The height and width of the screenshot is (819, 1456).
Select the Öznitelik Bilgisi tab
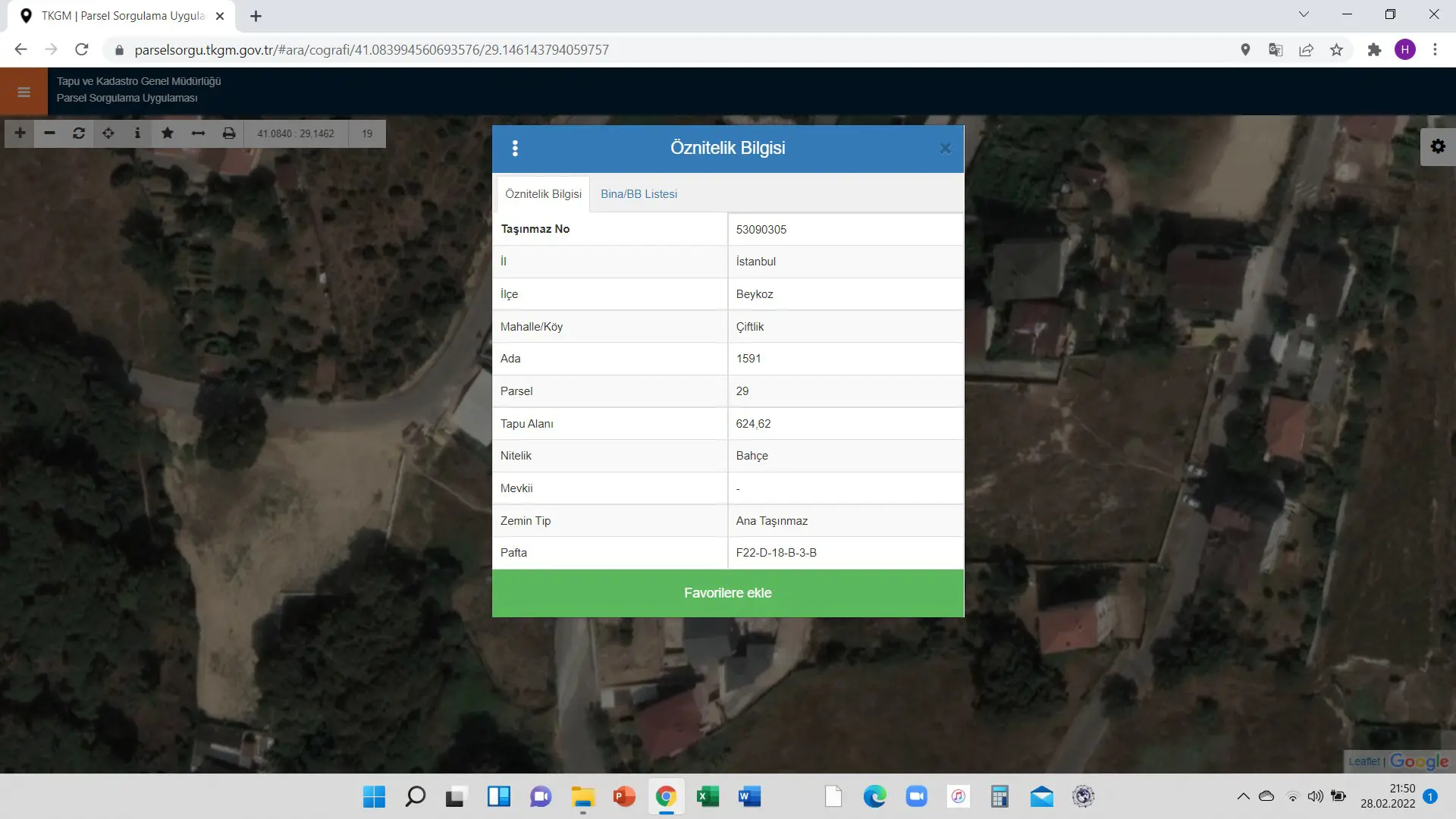point(543,194)
